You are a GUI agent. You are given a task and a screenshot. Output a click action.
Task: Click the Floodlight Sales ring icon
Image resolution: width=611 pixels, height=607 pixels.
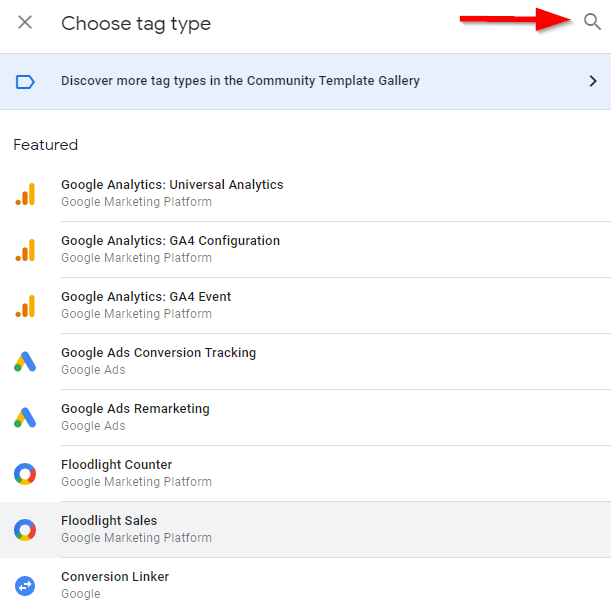pos(25,530)
